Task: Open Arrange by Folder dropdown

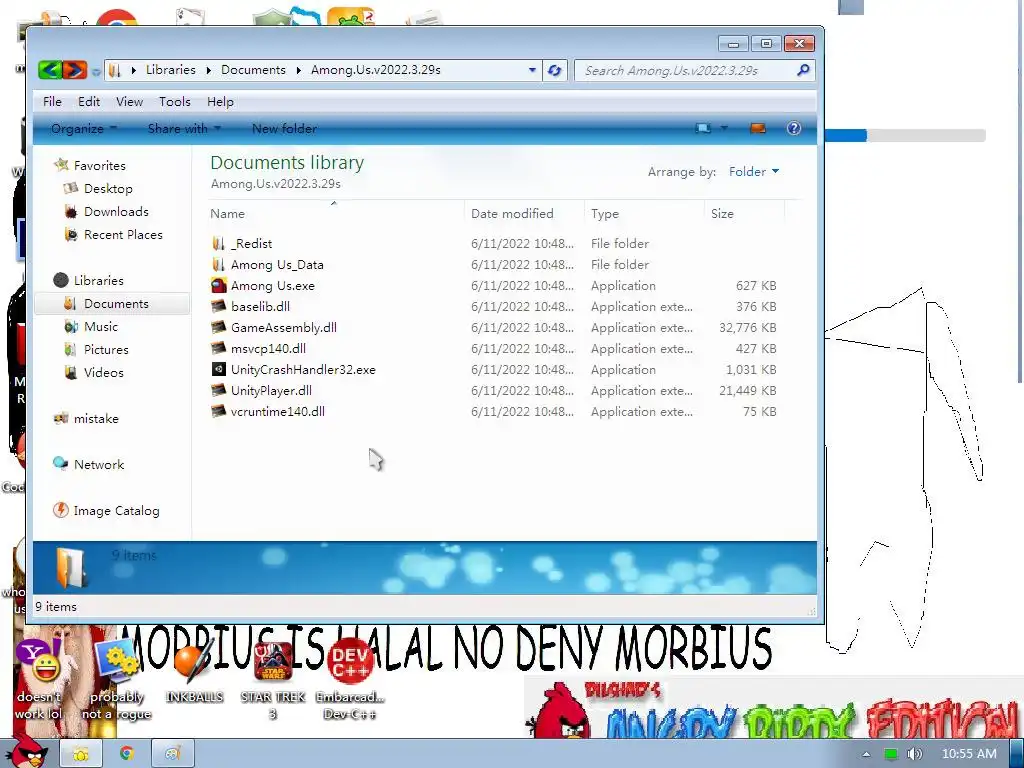Action: click(x=754, y=172)
